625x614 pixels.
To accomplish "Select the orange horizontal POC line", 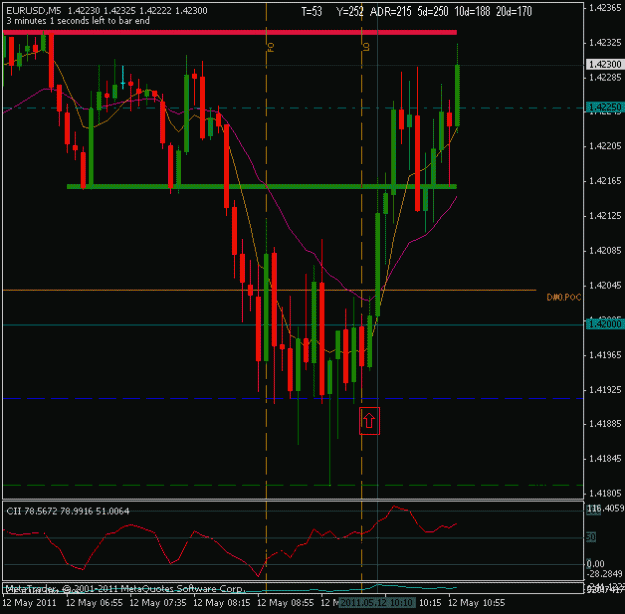I will click(x=269, y=290).
